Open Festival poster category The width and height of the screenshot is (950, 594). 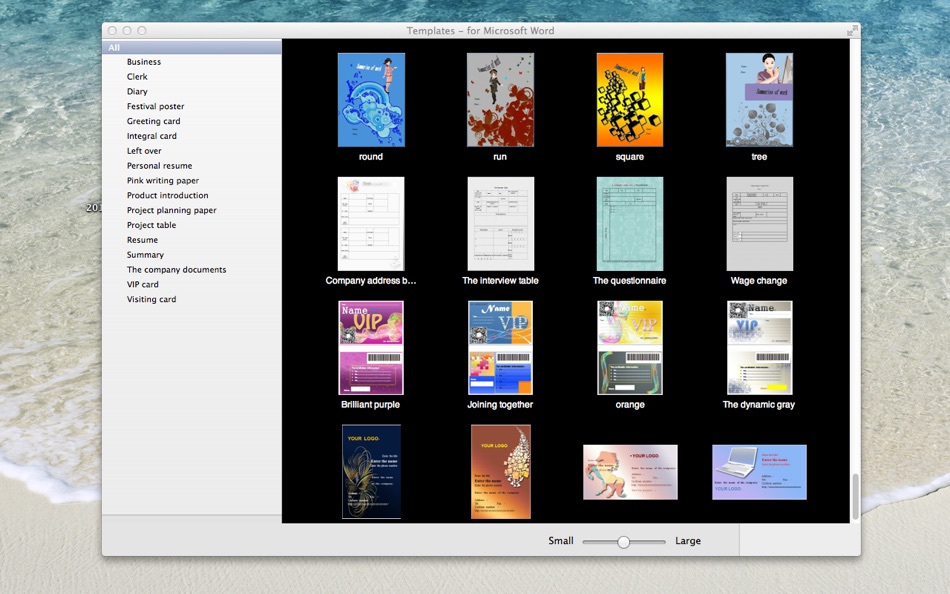click(x=155, y=106)
